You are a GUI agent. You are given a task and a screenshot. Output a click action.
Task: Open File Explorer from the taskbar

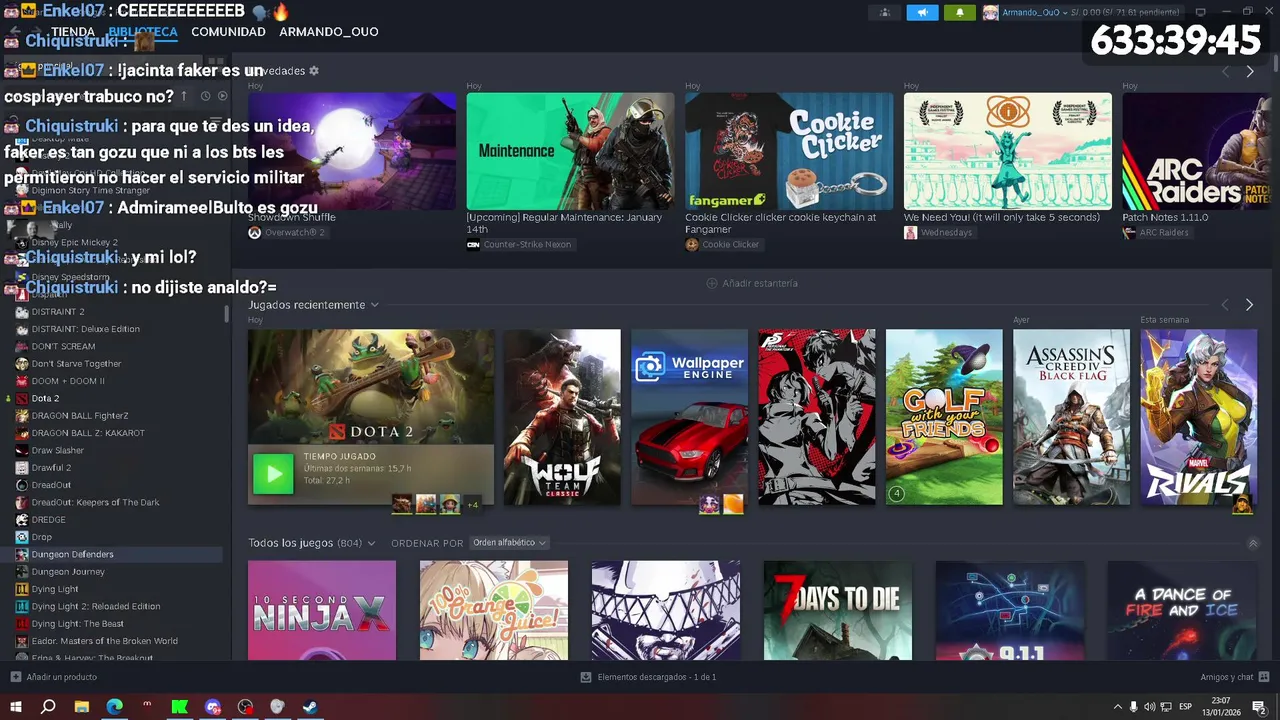pyautogui.click(x=82, y=707)
